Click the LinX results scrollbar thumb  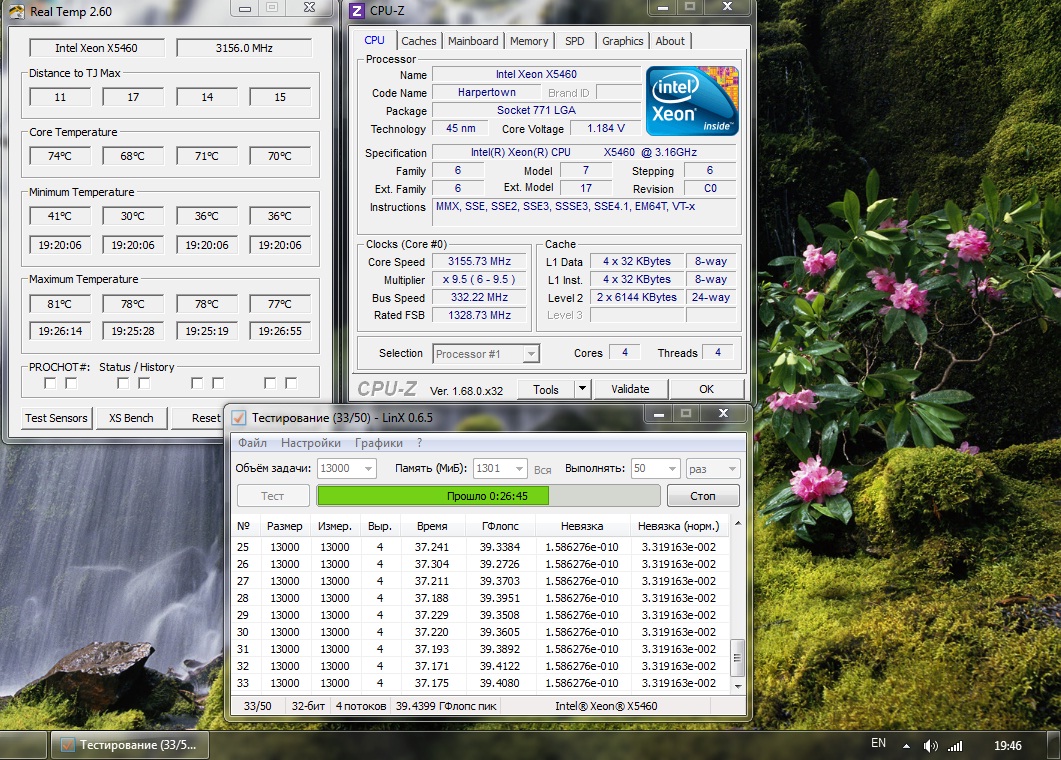(x=738, y=657)
